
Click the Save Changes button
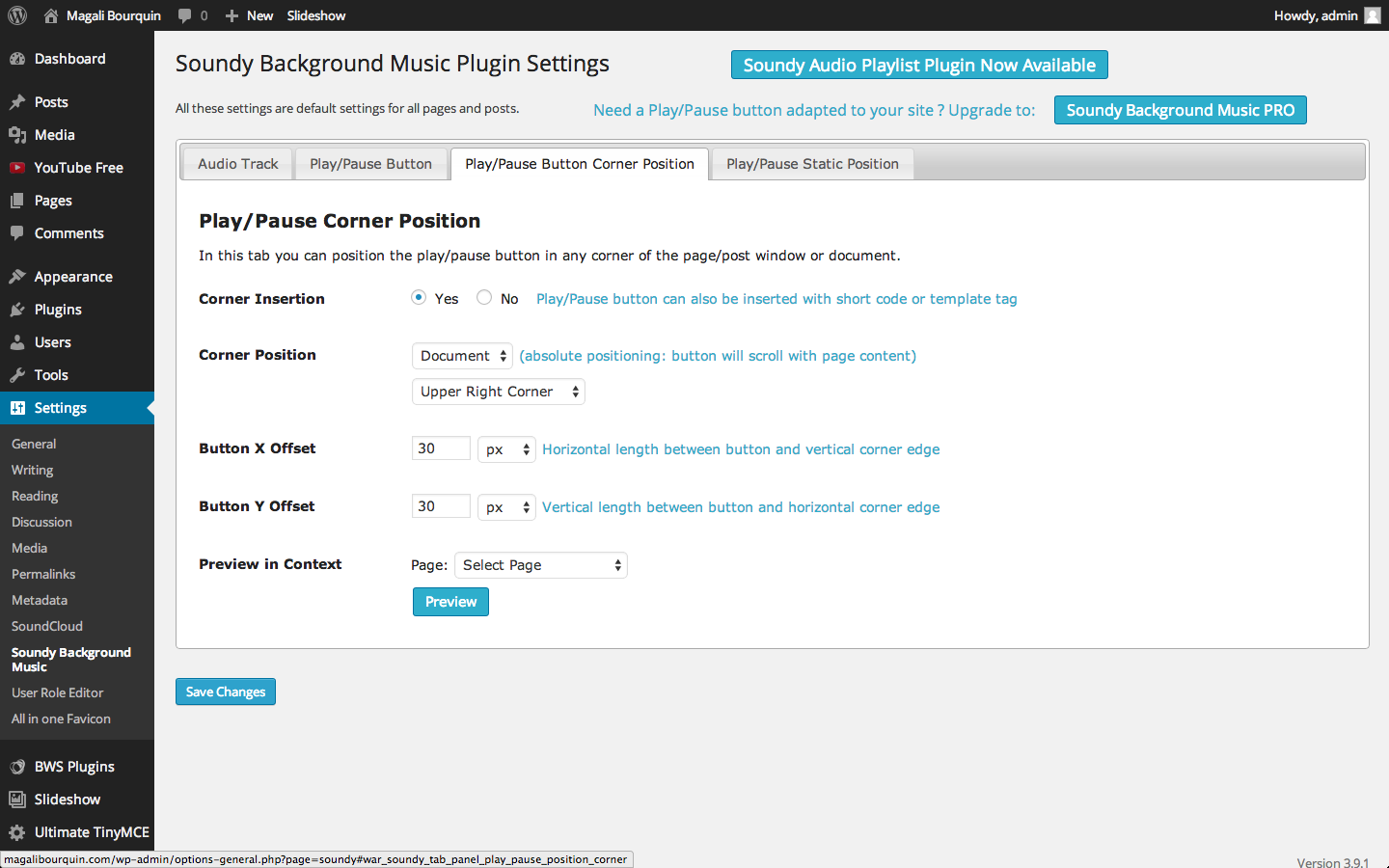click(226, 692)
